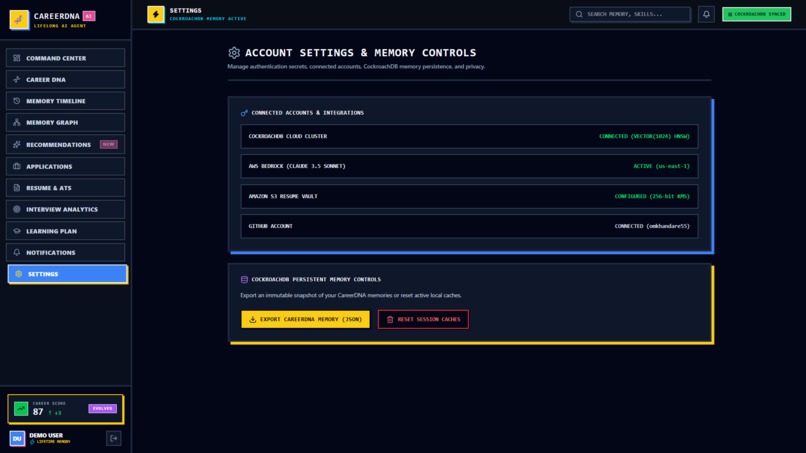Click the EVOLVED badge in career score card

pyautogui.click(x=102, y=409)
